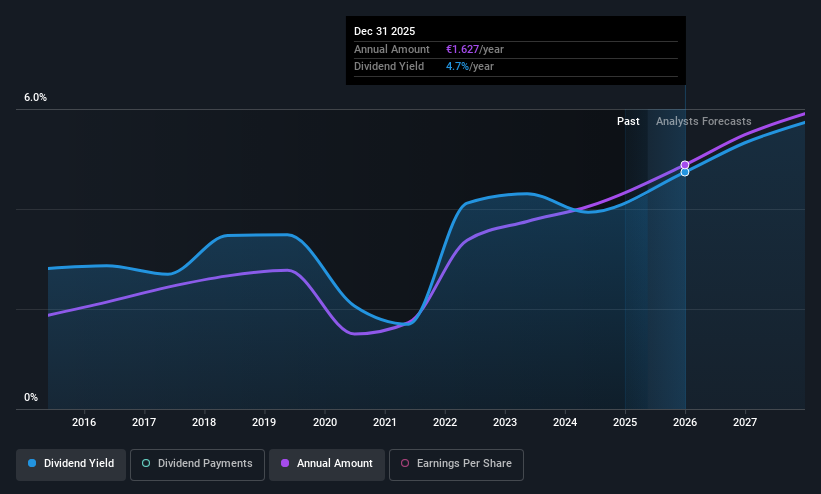
Task: Click the €1.627/year value in tooltip
Action: (475, 49)
